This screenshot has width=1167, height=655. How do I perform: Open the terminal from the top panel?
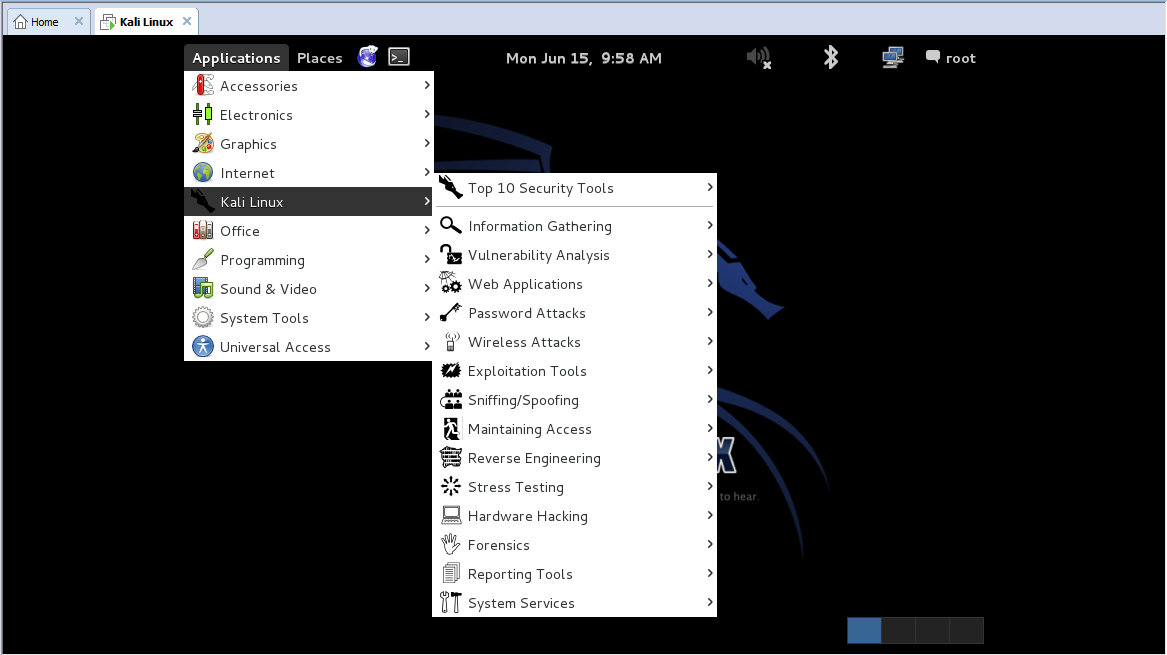coord(399,57)
